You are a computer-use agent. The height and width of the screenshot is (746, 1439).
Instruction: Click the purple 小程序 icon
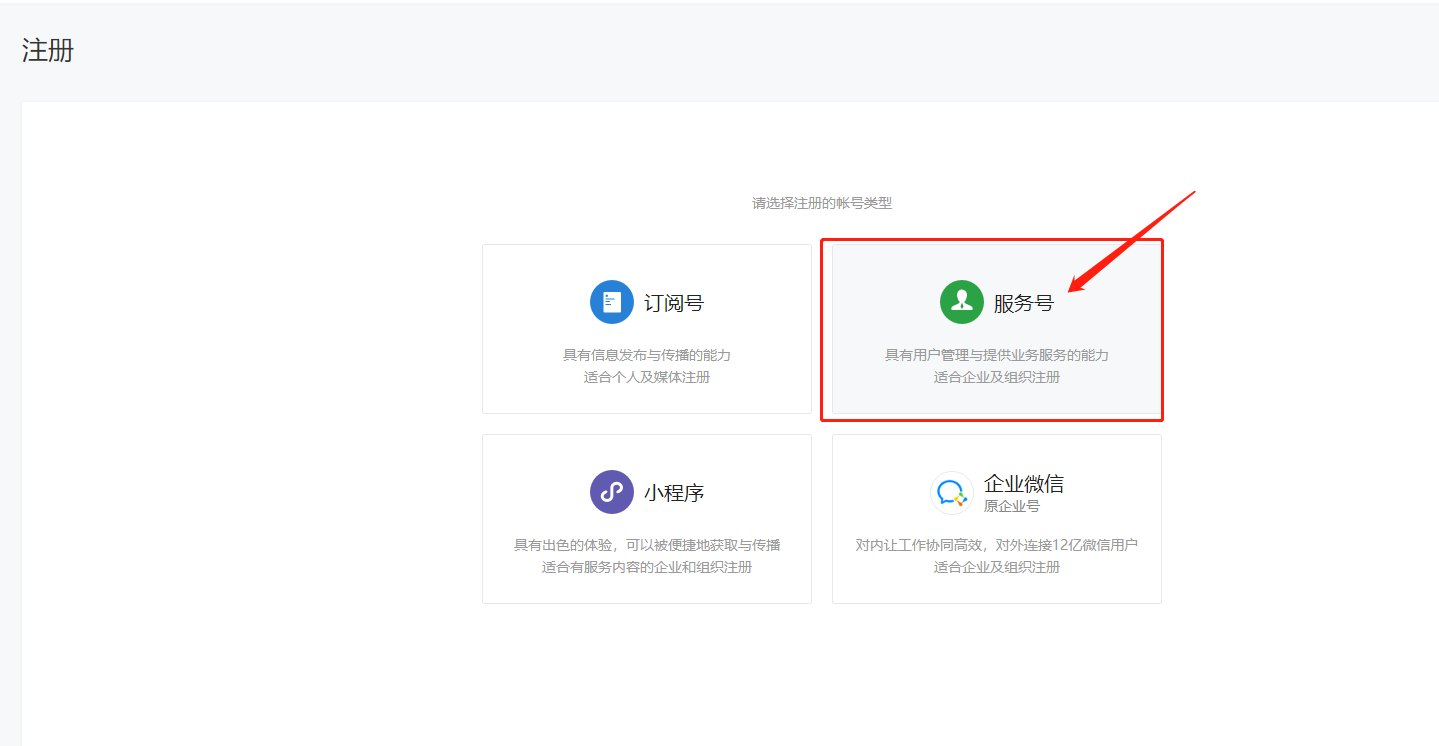coord(612,492)
